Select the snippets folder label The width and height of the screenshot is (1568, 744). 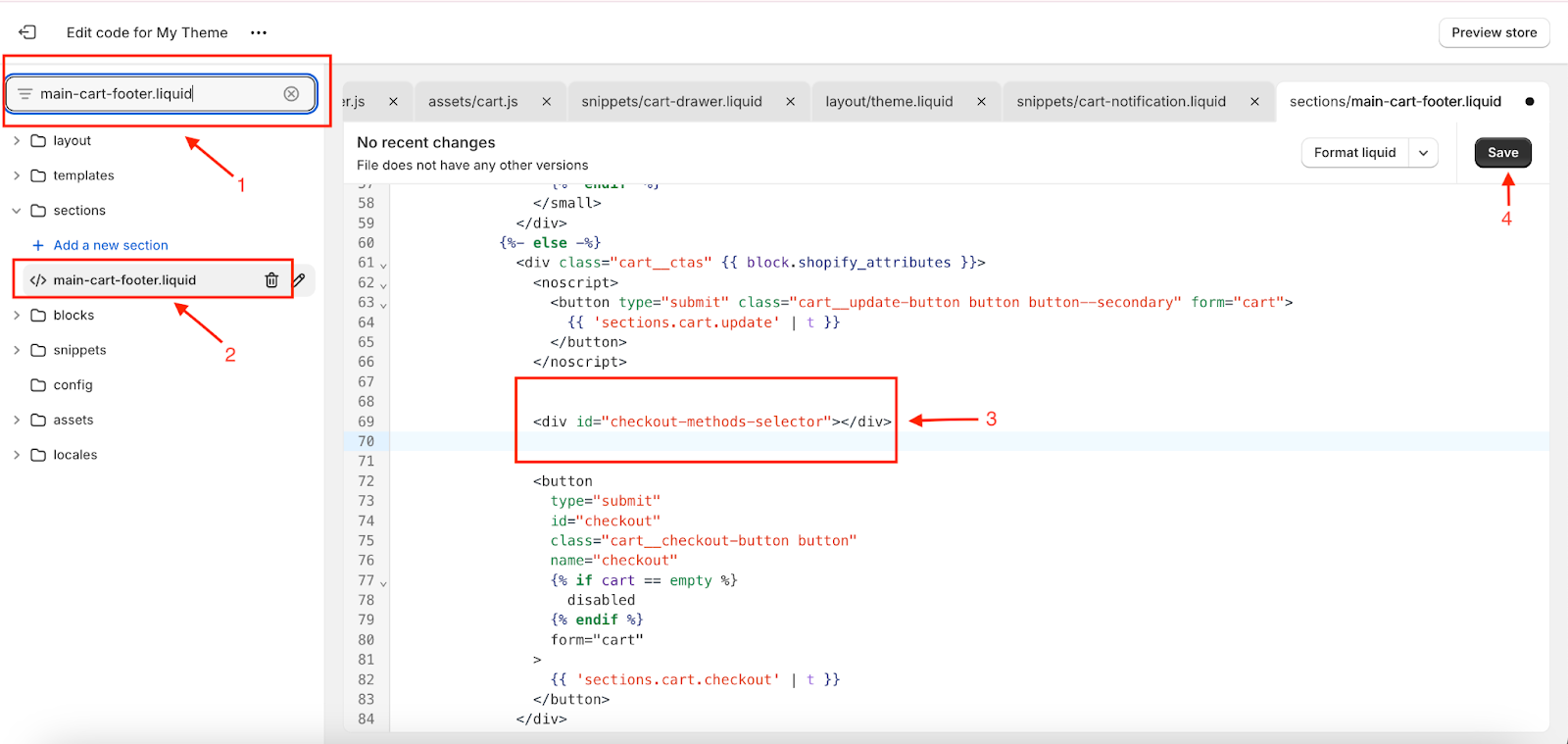(79, 350)
